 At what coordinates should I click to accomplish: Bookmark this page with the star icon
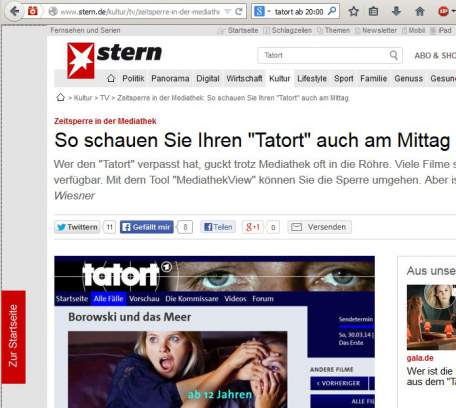click(x=354, y=12)
